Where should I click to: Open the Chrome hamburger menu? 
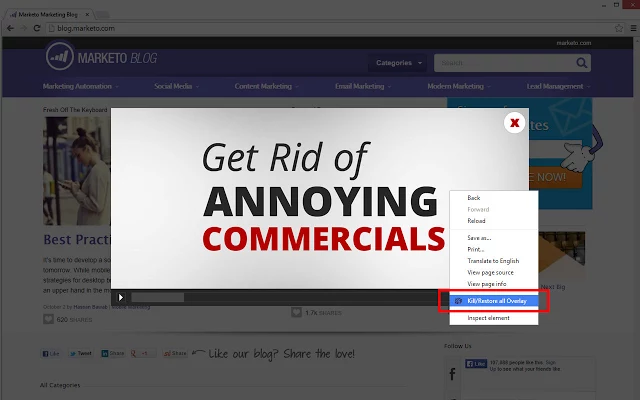(x=633, y=28)
